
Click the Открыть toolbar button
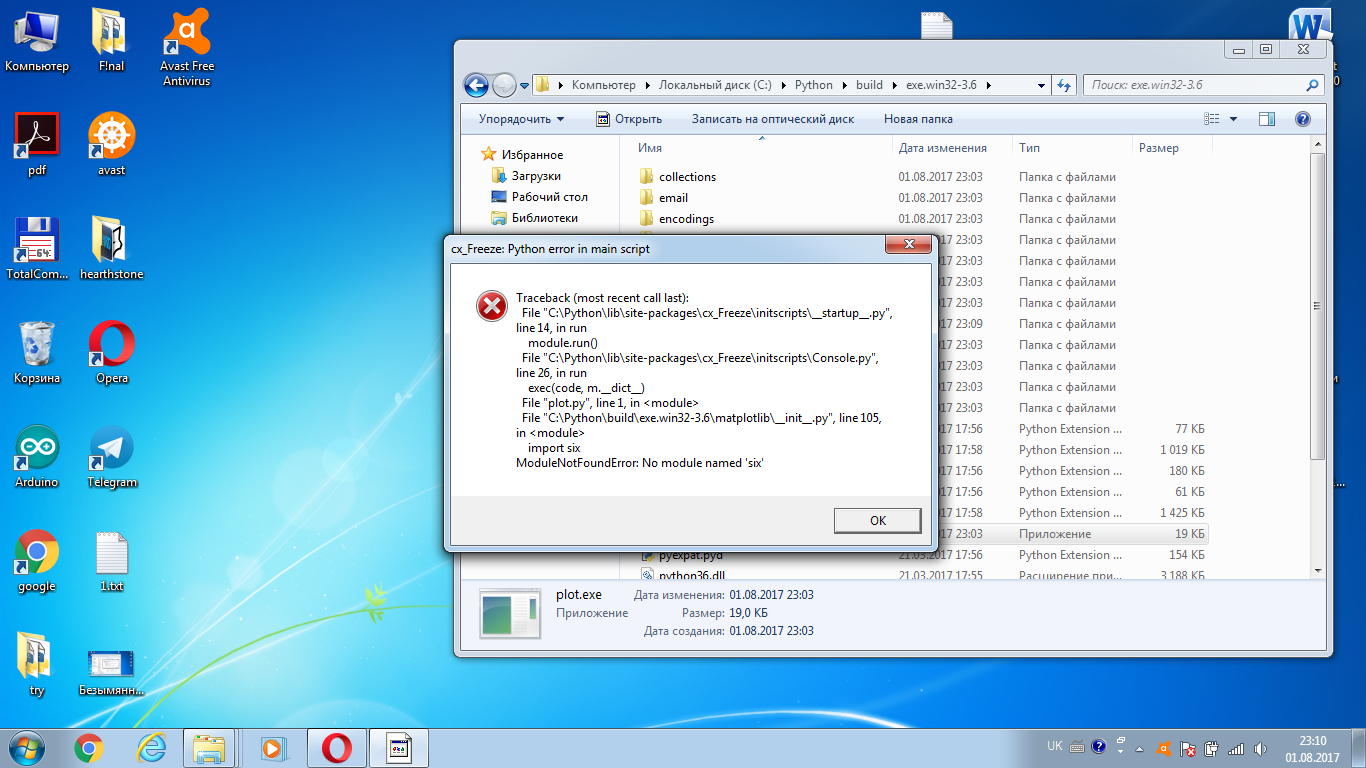[629, 119]
